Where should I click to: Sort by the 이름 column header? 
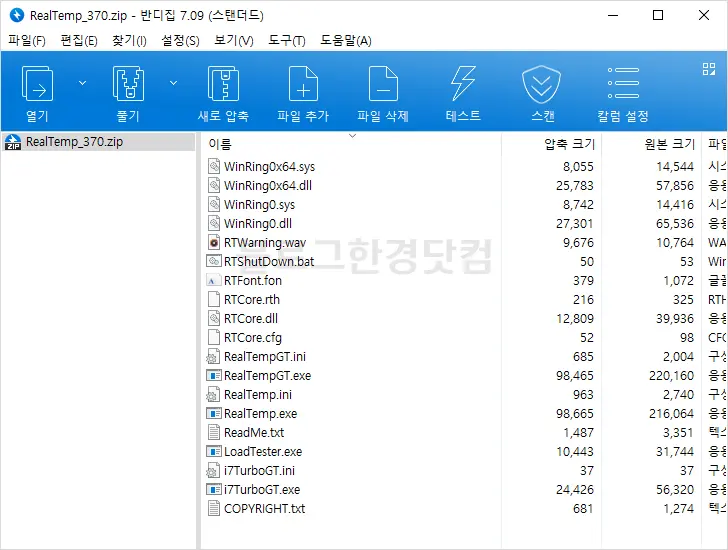tap(220, 144)
